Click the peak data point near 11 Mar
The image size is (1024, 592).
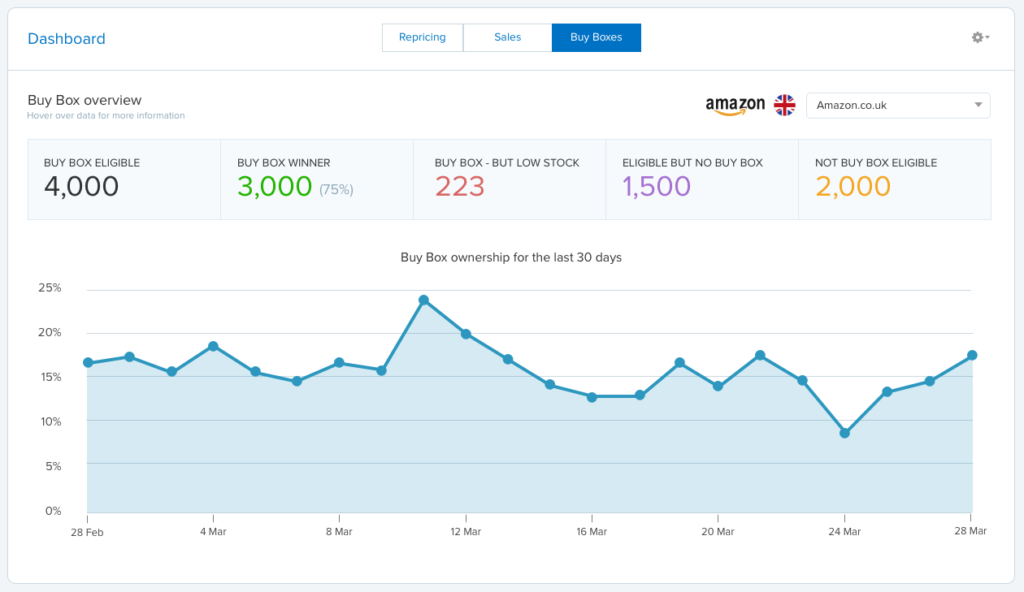424,300
